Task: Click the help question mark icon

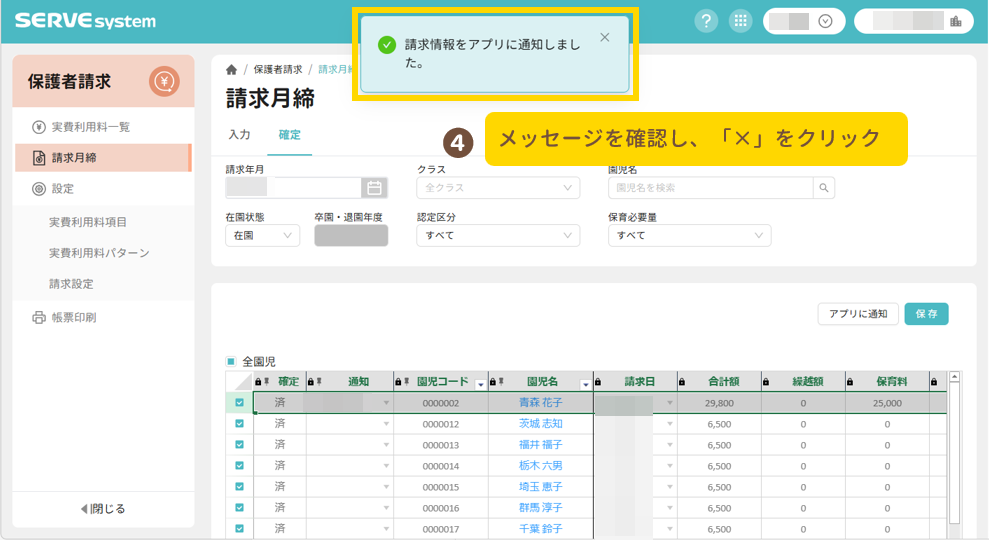Action: click(707, 21)
